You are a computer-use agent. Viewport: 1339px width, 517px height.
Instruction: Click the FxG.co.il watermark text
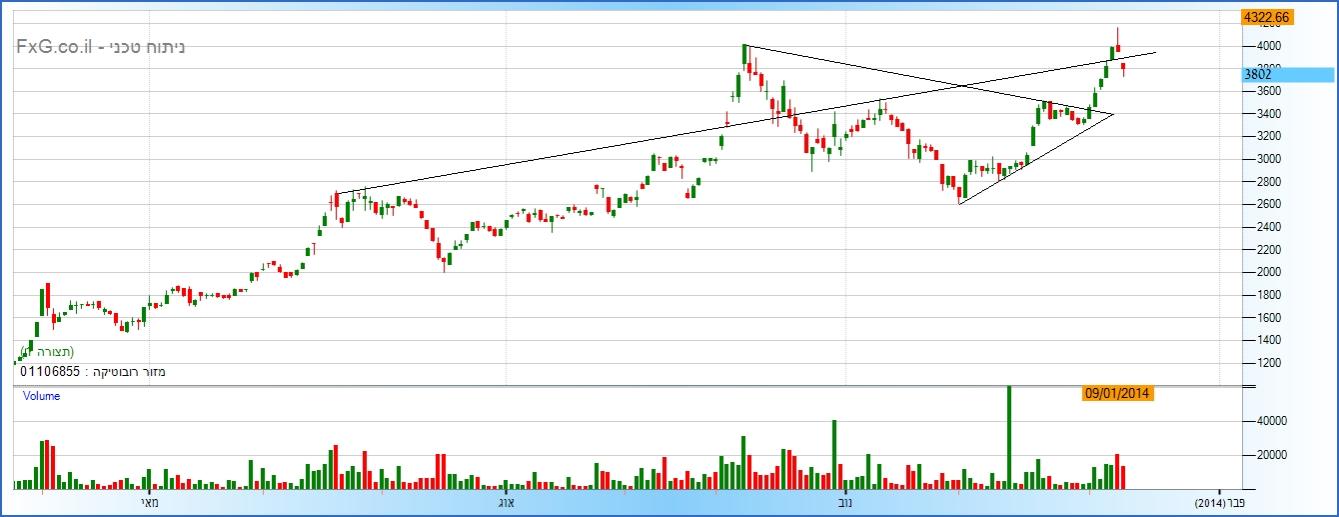point(55,47)
